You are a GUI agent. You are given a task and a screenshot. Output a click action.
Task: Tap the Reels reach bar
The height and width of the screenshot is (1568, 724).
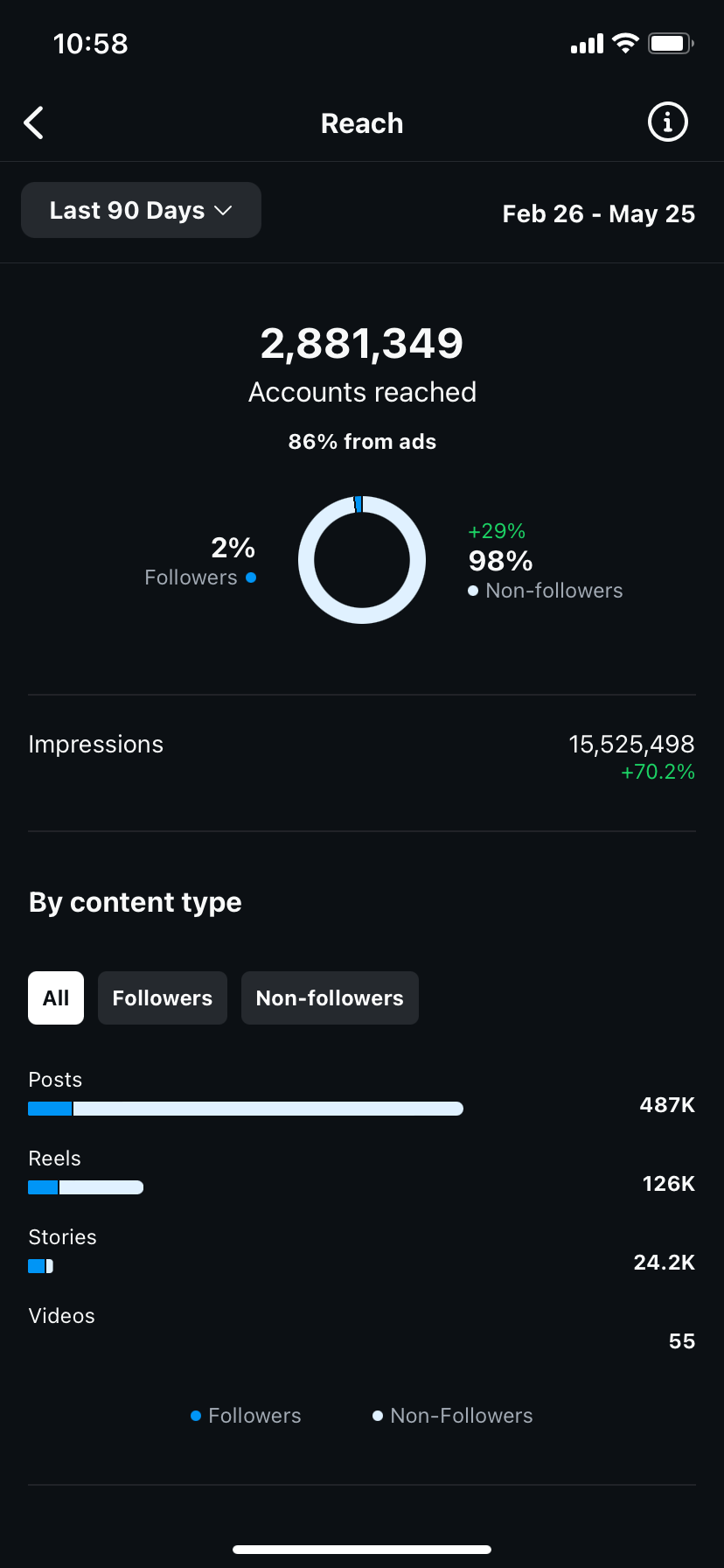86,1187
